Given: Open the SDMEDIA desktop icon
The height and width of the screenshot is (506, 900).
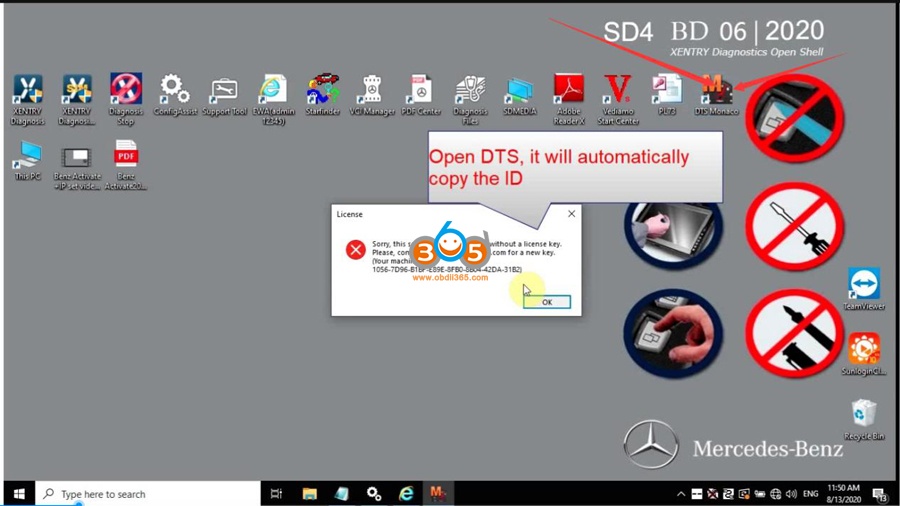Looking at the screenshot, I should pyautogui.click(x=519, y=95).
